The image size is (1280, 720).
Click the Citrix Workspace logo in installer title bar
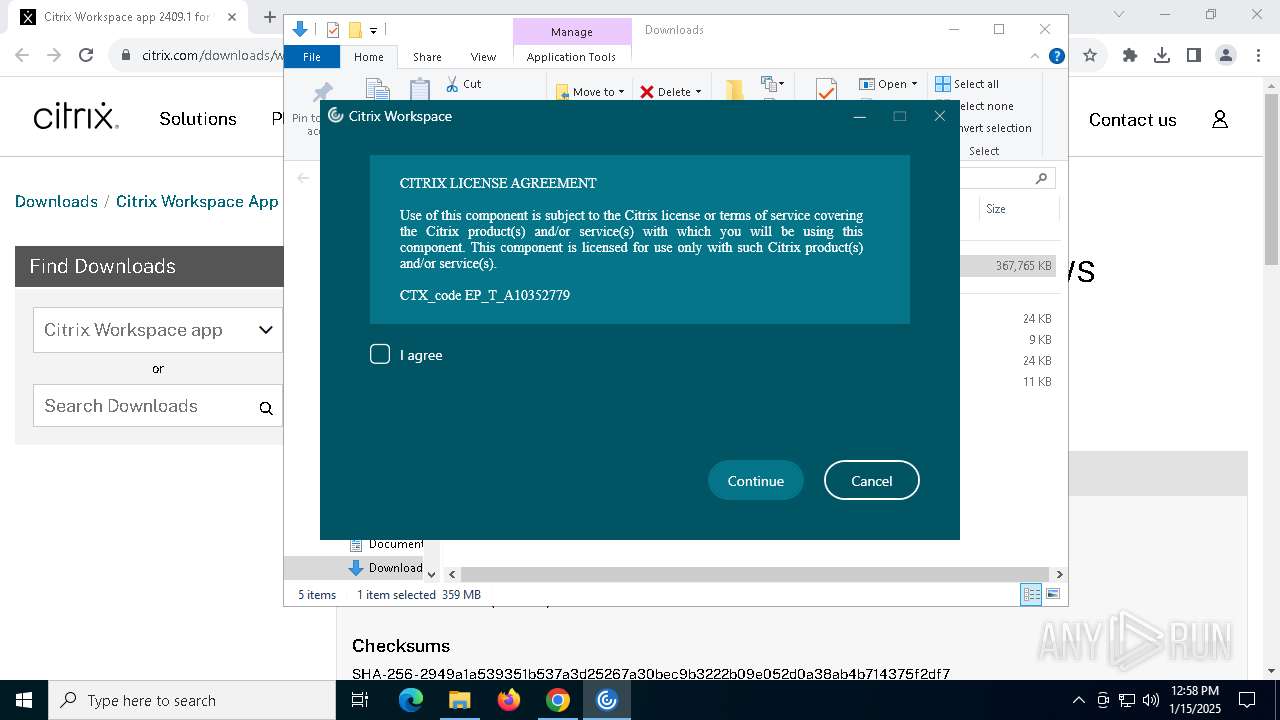coord(336,116)
